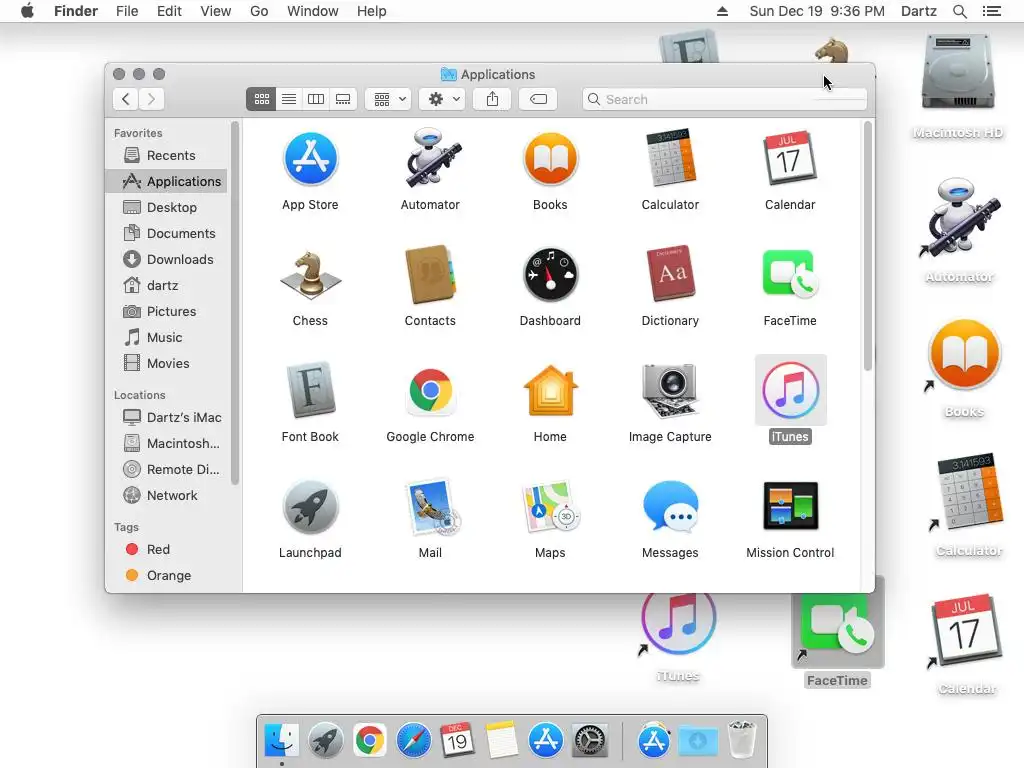The width and height of the screenshot is (1024, 768).
Task: Select the Maps app icon
Action: coord(550,507)
